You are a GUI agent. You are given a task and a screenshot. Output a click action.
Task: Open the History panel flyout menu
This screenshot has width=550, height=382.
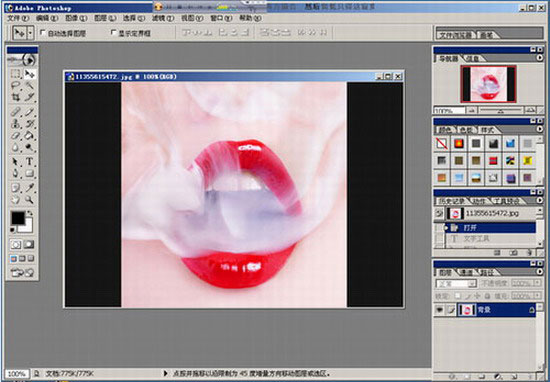coord(539,201)
